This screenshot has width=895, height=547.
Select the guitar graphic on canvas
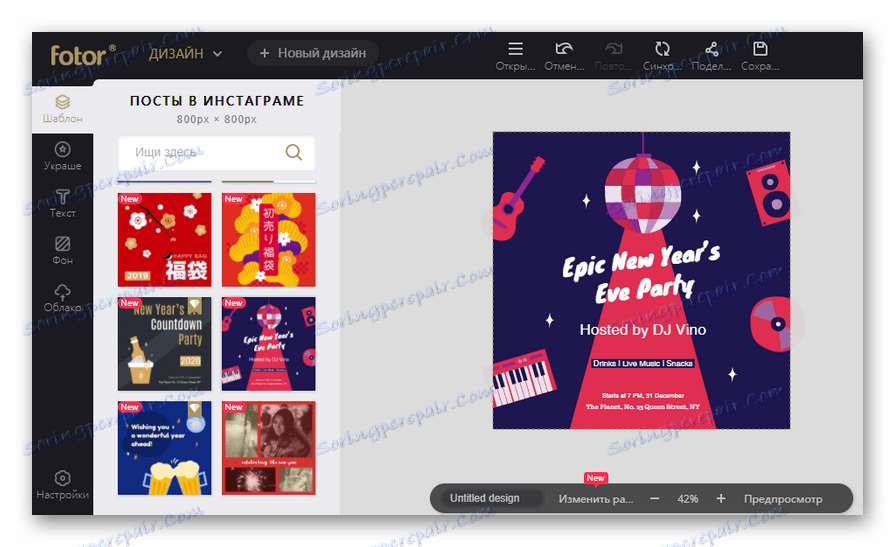pos(518,198)
